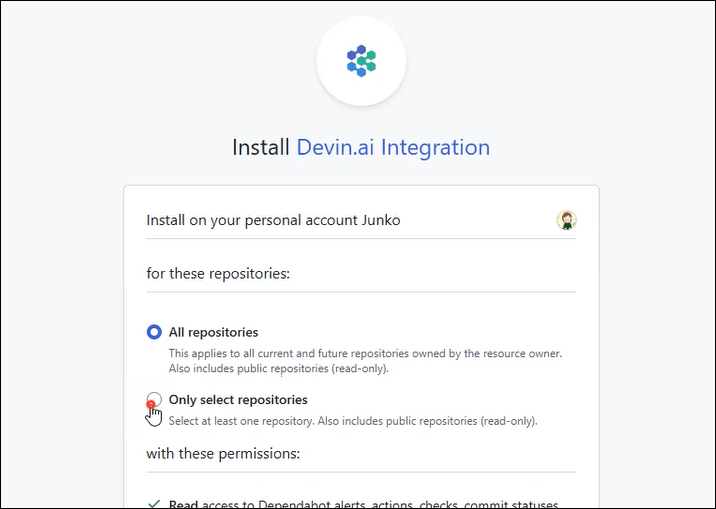This screenshot has height=509, width=716.
Task: Click the "with these permissions:" heading
Action: click(x=223, y=454)
